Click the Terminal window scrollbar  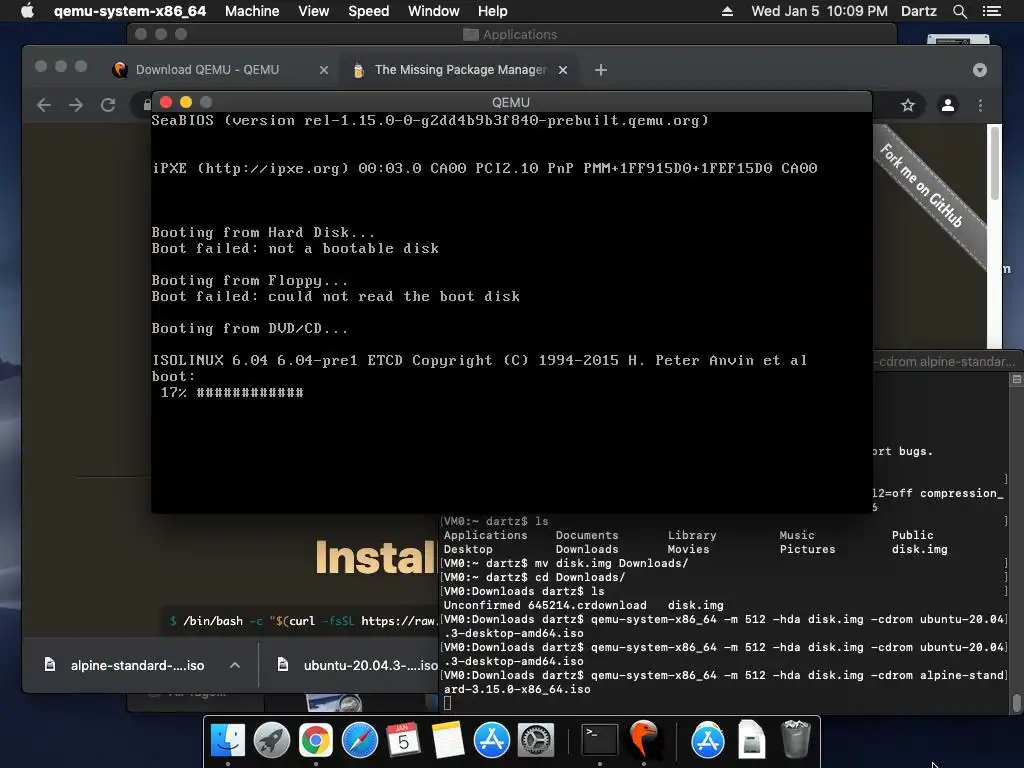1016,704
